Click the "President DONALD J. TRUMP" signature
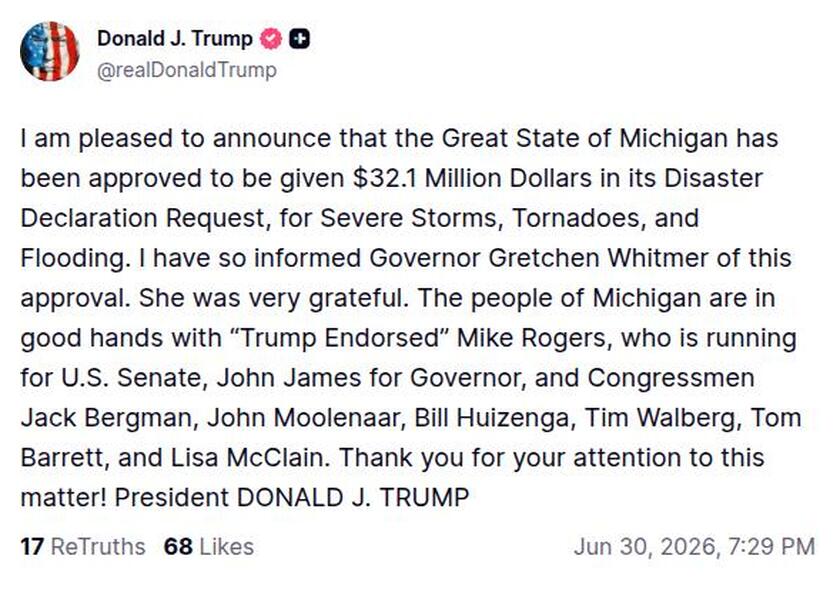This screenshot has height=589, width=840. [x=292, y=498]
